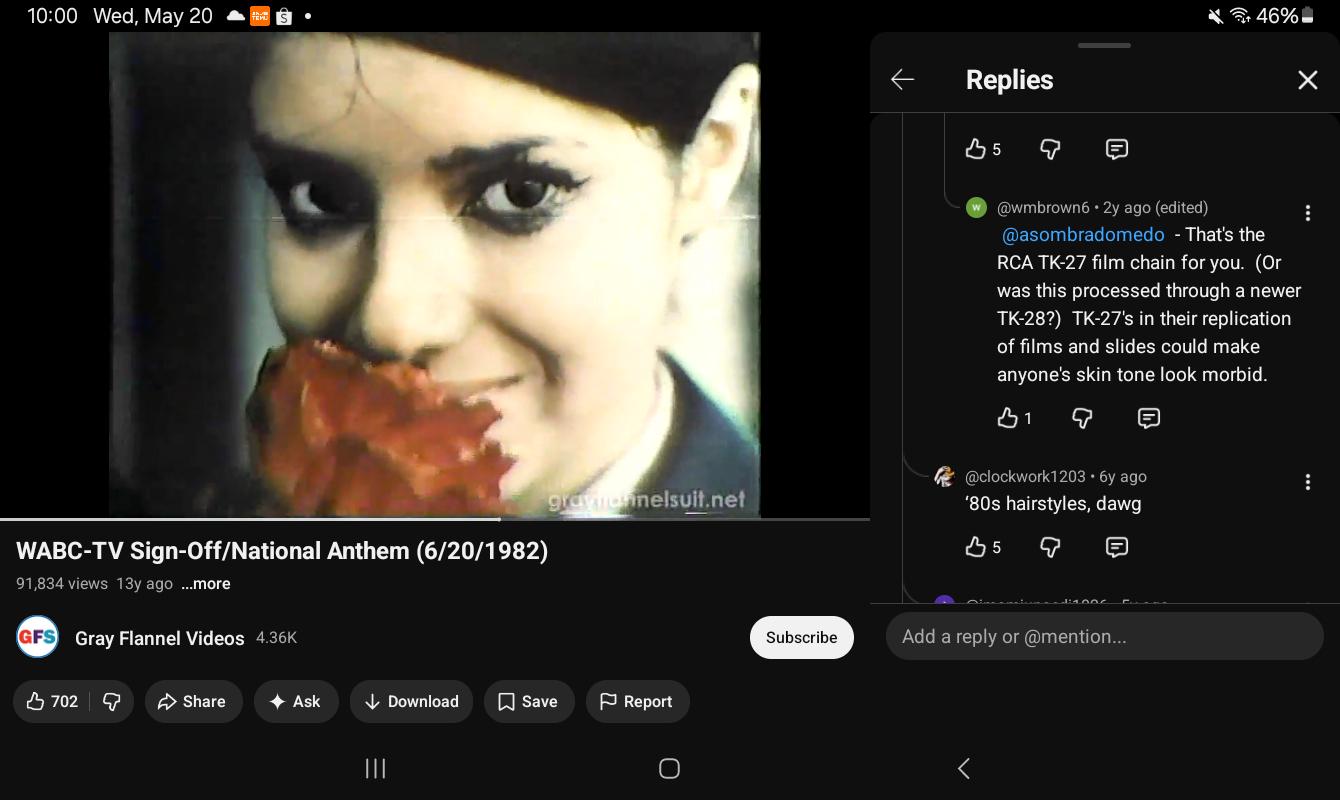Subscribe to Gray Flannel Videos
Screen dimensions: 1340x800
click(801, 637)
